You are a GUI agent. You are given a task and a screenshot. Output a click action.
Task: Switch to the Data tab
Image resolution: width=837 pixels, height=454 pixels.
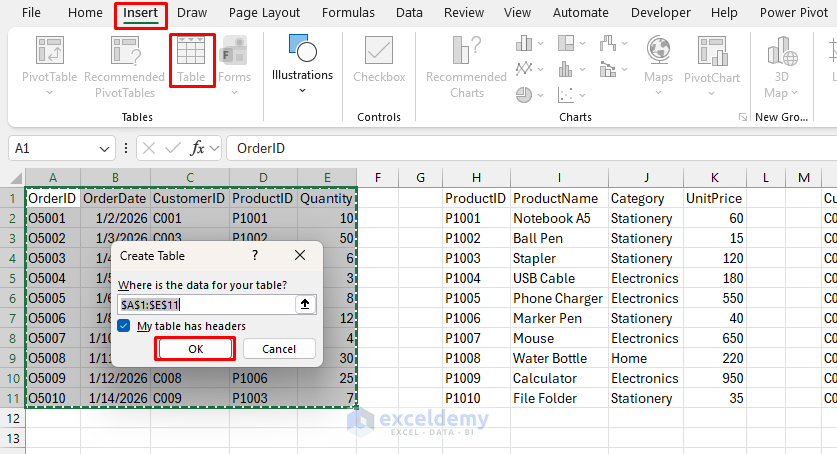point(409,12)
